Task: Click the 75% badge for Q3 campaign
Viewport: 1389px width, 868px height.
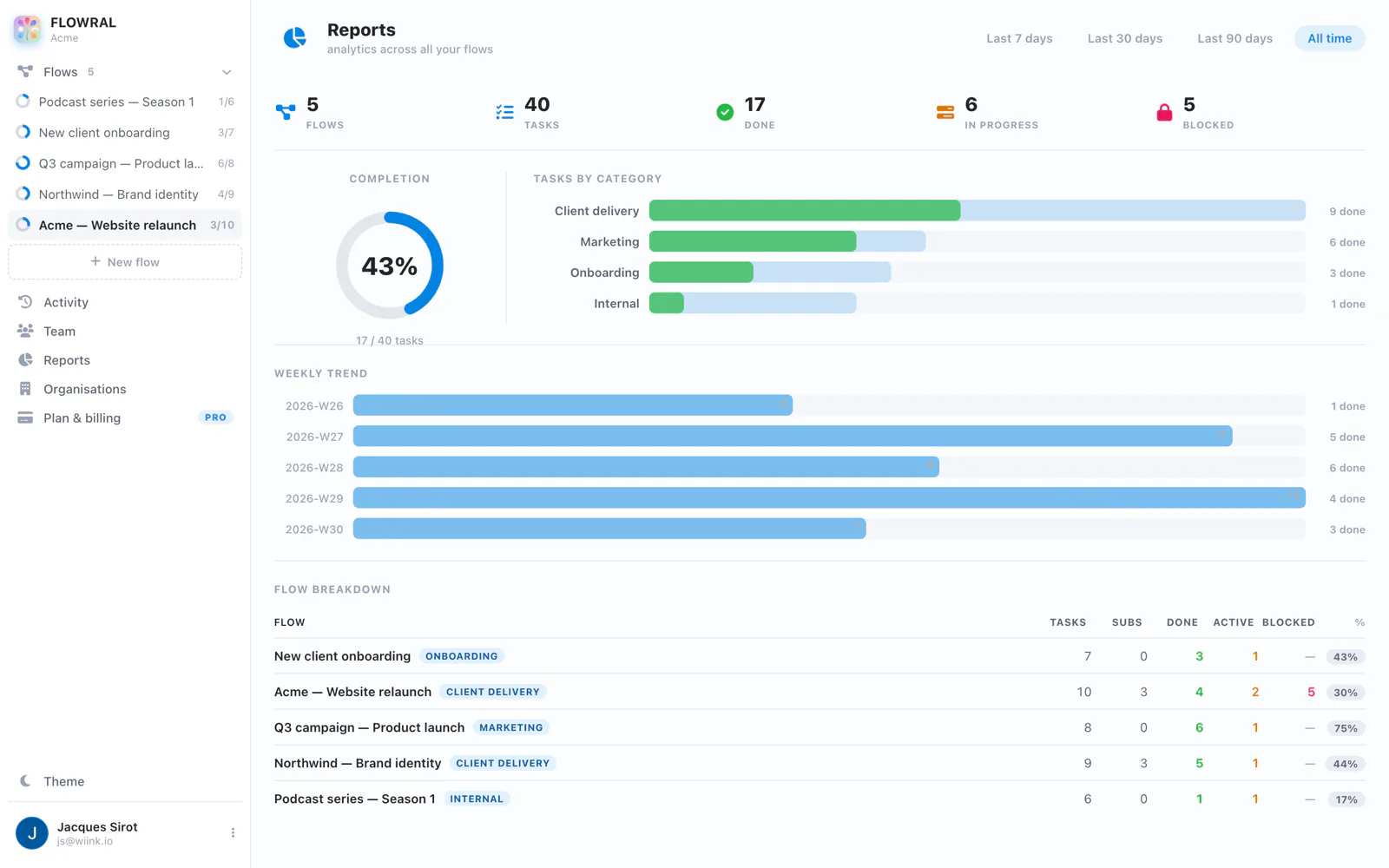Action: coord(1346,728)
